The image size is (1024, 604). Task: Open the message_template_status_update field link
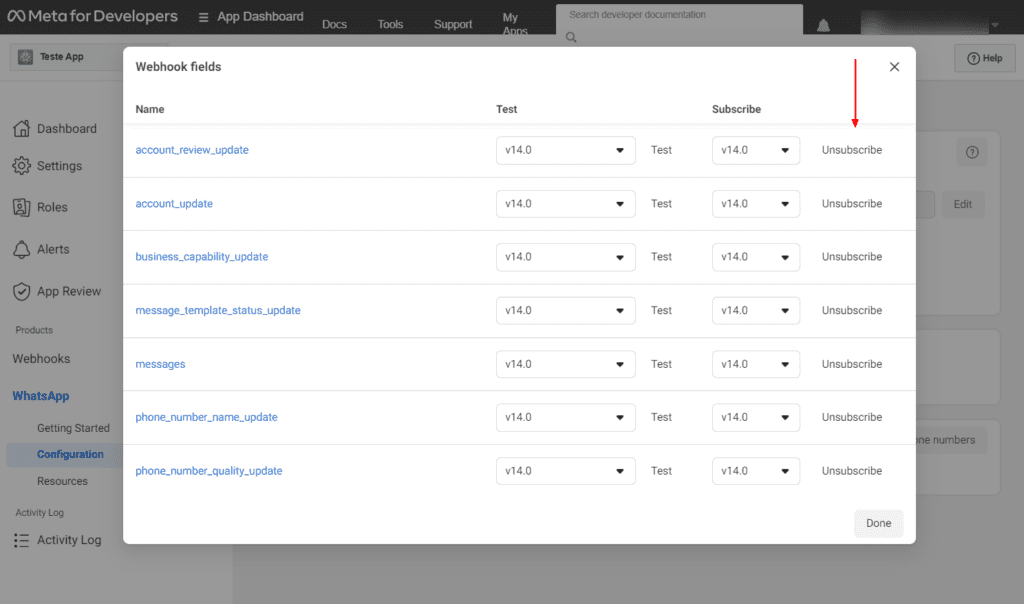218,311
